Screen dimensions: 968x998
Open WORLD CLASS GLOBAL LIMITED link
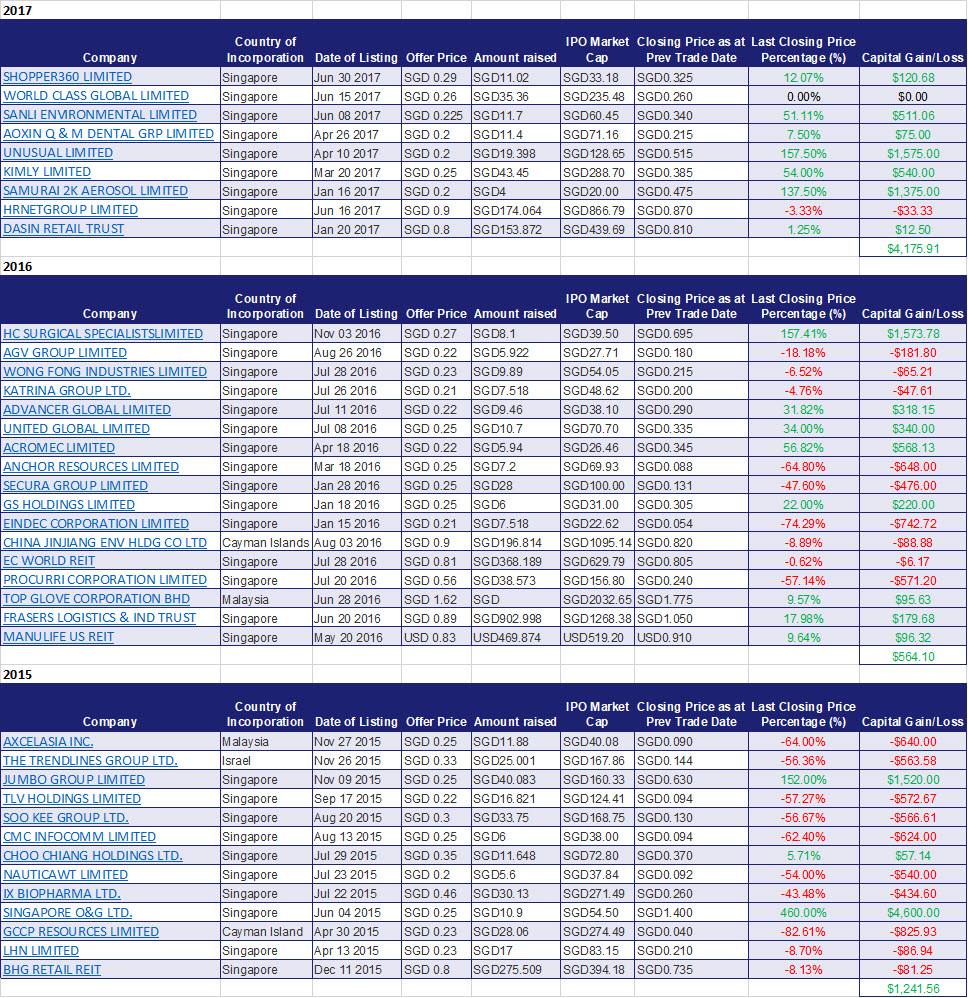point(96,96)
